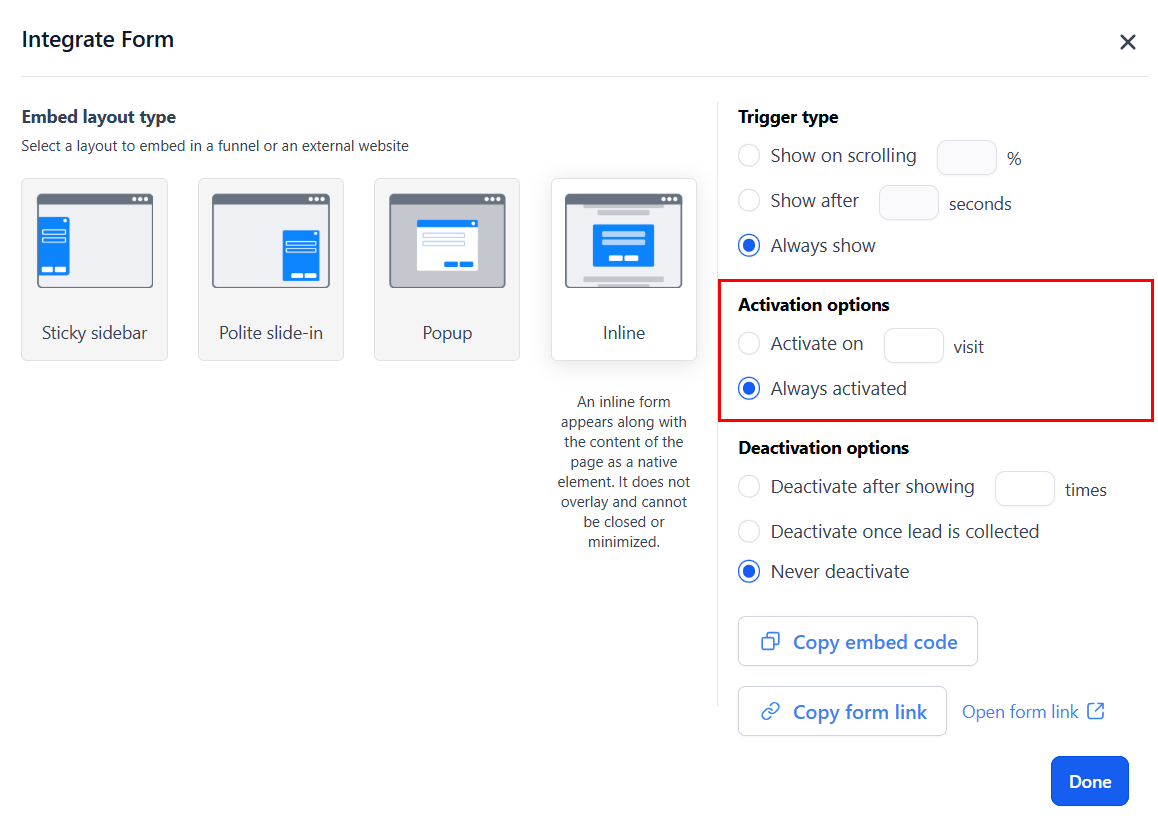
Task: Click the scrolling percentage input field
Action: coord(967,158)
